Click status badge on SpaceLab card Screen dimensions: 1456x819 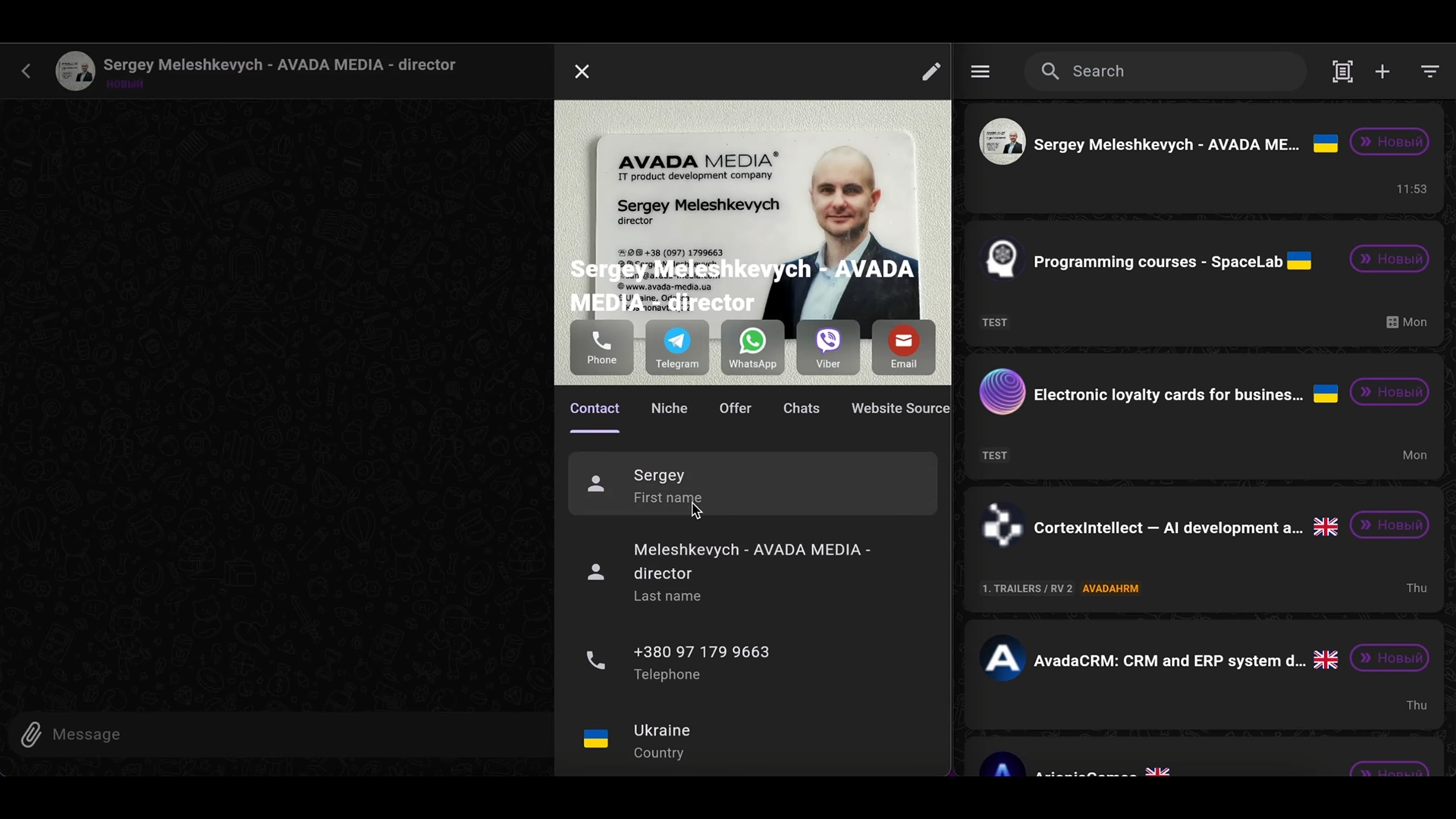pyautogui.click(x=1389, y=259)
